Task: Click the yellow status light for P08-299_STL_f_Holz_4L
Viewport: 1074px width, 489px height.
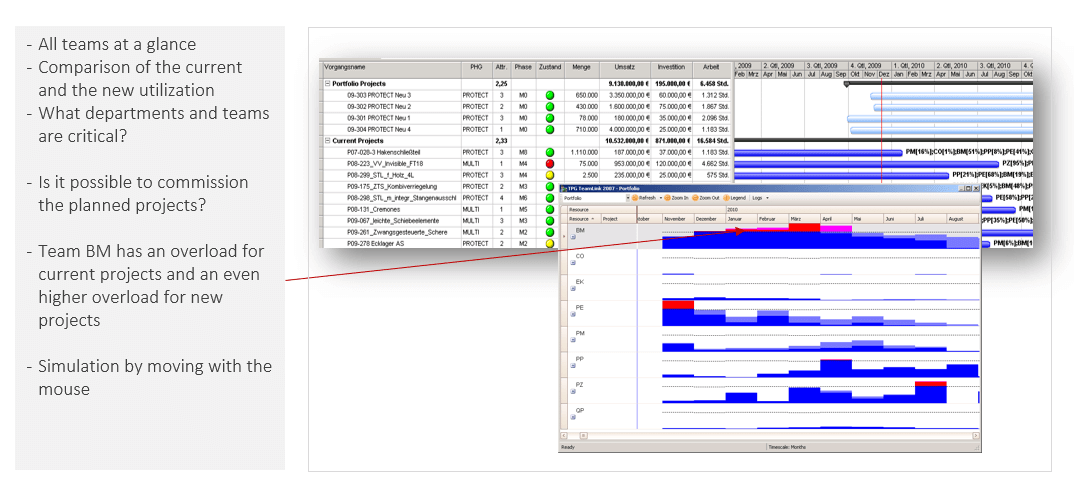Action: click(549, 175)
